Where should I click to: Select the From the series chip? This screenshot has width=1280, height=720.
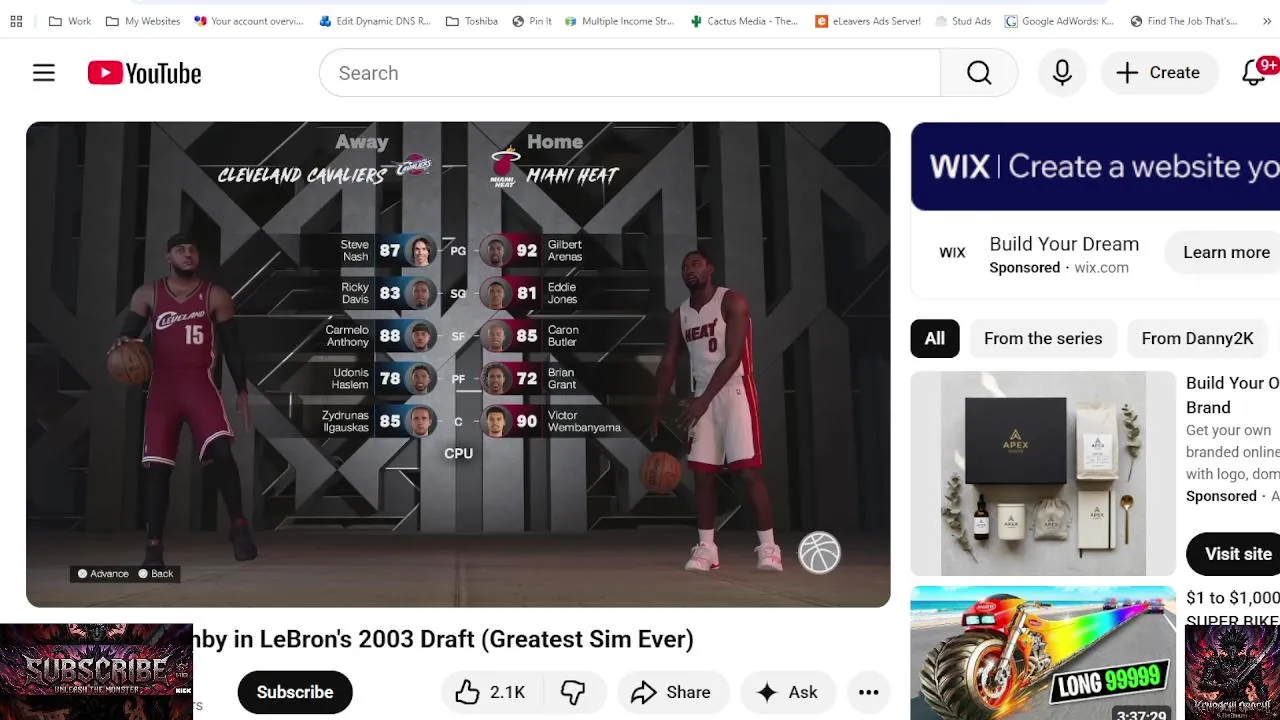pos(1043,338)
